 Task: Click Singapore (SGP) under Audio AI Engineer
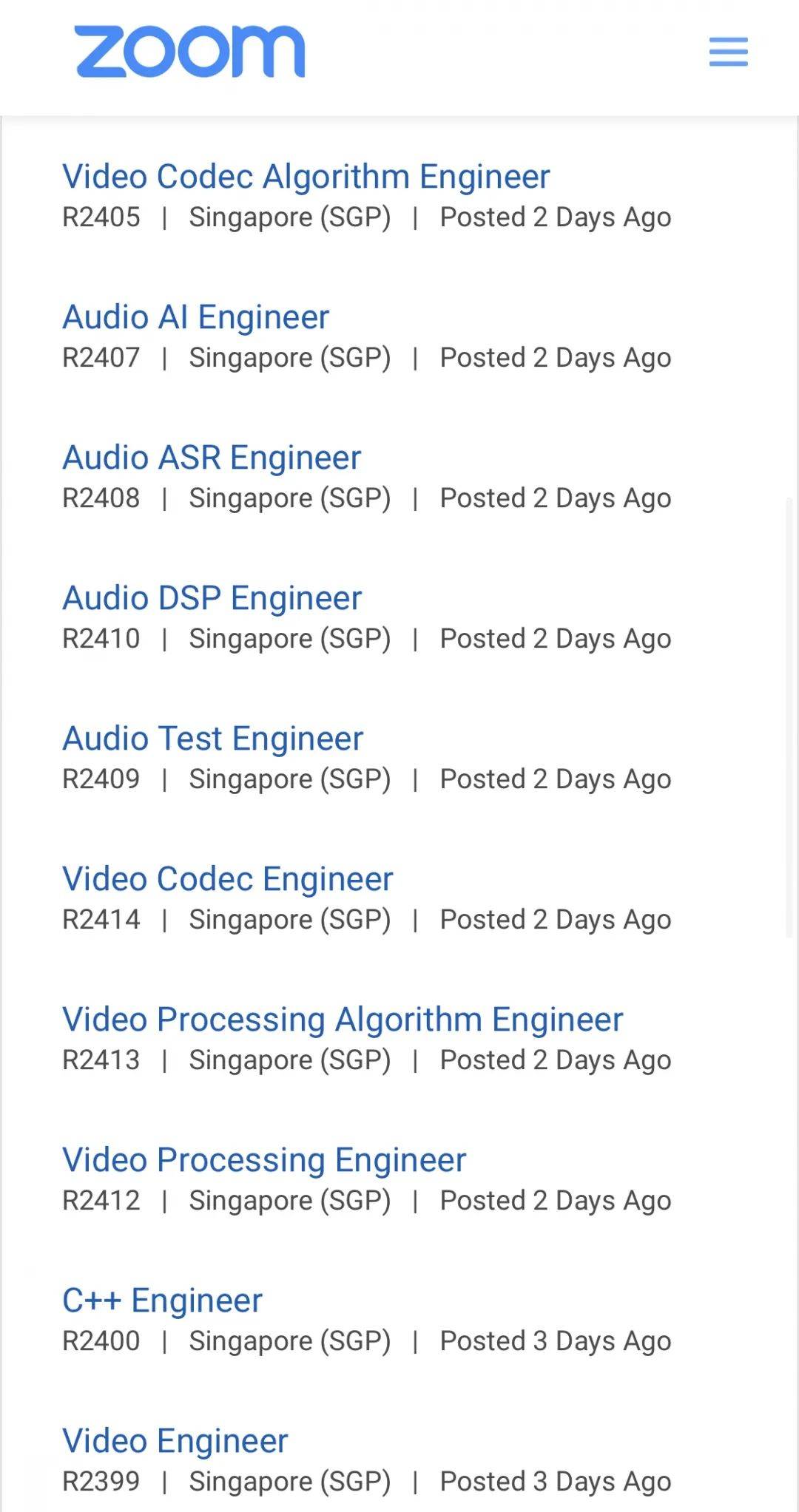(289, 358)
